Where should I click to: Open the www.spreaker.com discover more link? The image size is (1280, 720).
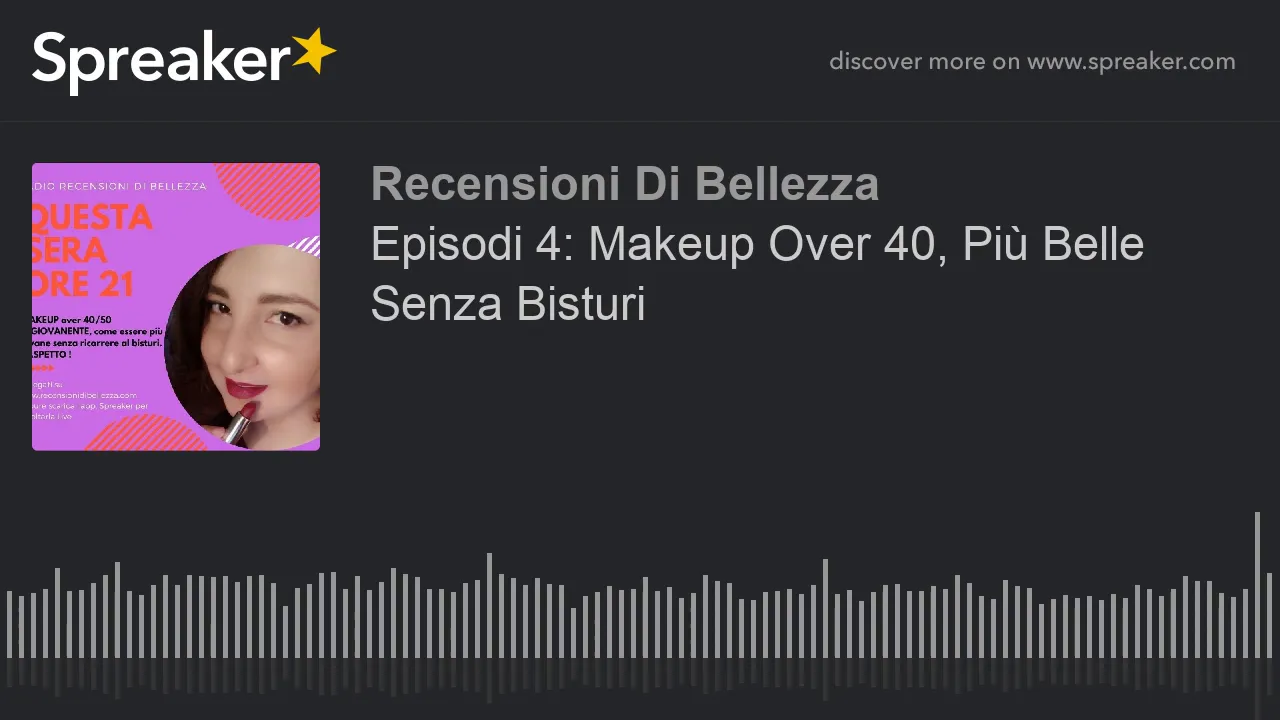coord(1131,62)
